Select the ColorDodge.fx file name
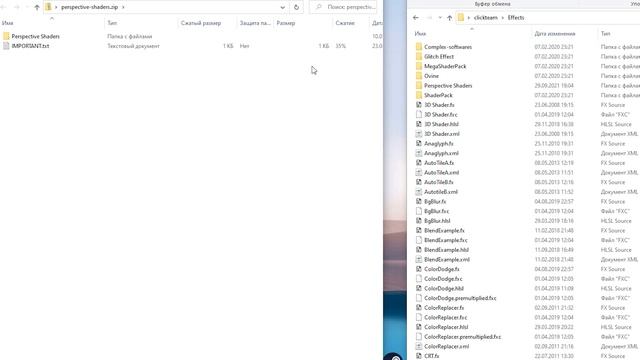 point(442,269)
